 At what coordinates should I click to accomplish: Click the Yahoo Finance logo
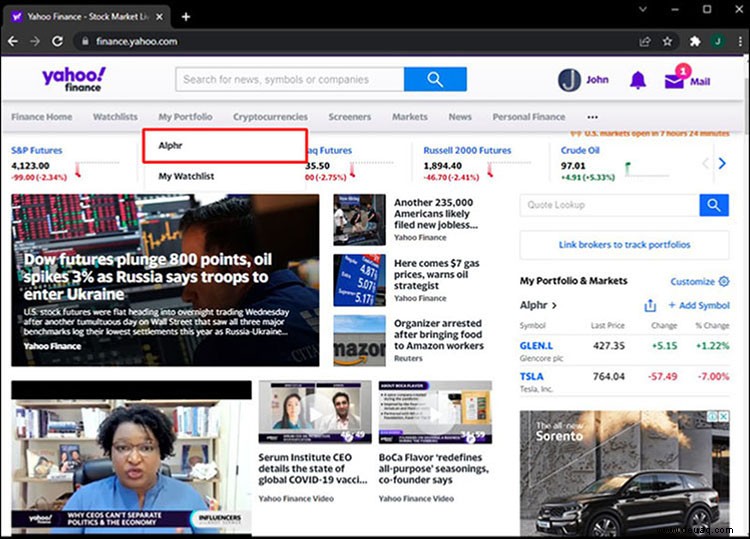click(74, 79)
